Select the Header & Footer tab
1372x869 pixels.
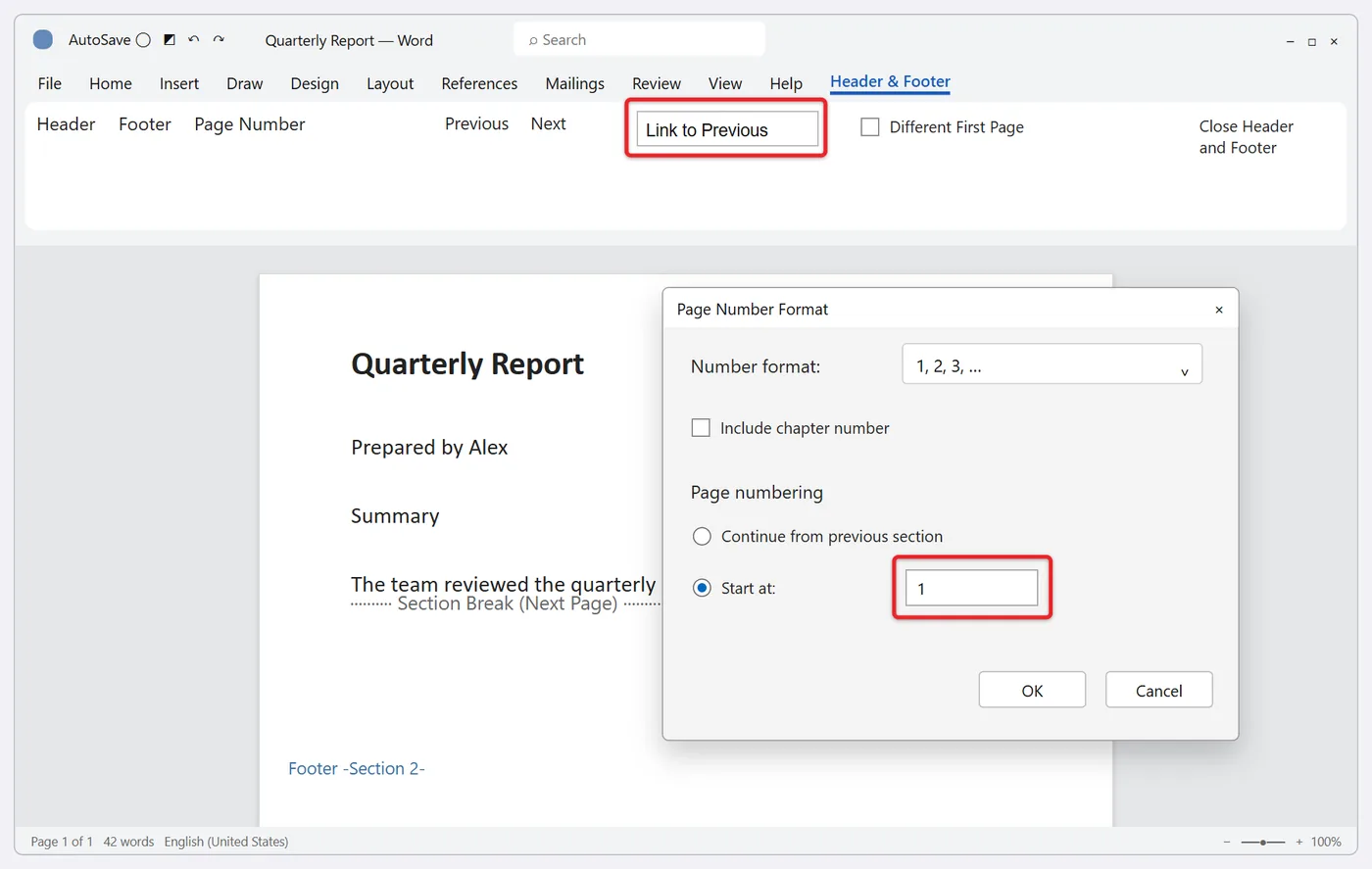pos(890,82)
